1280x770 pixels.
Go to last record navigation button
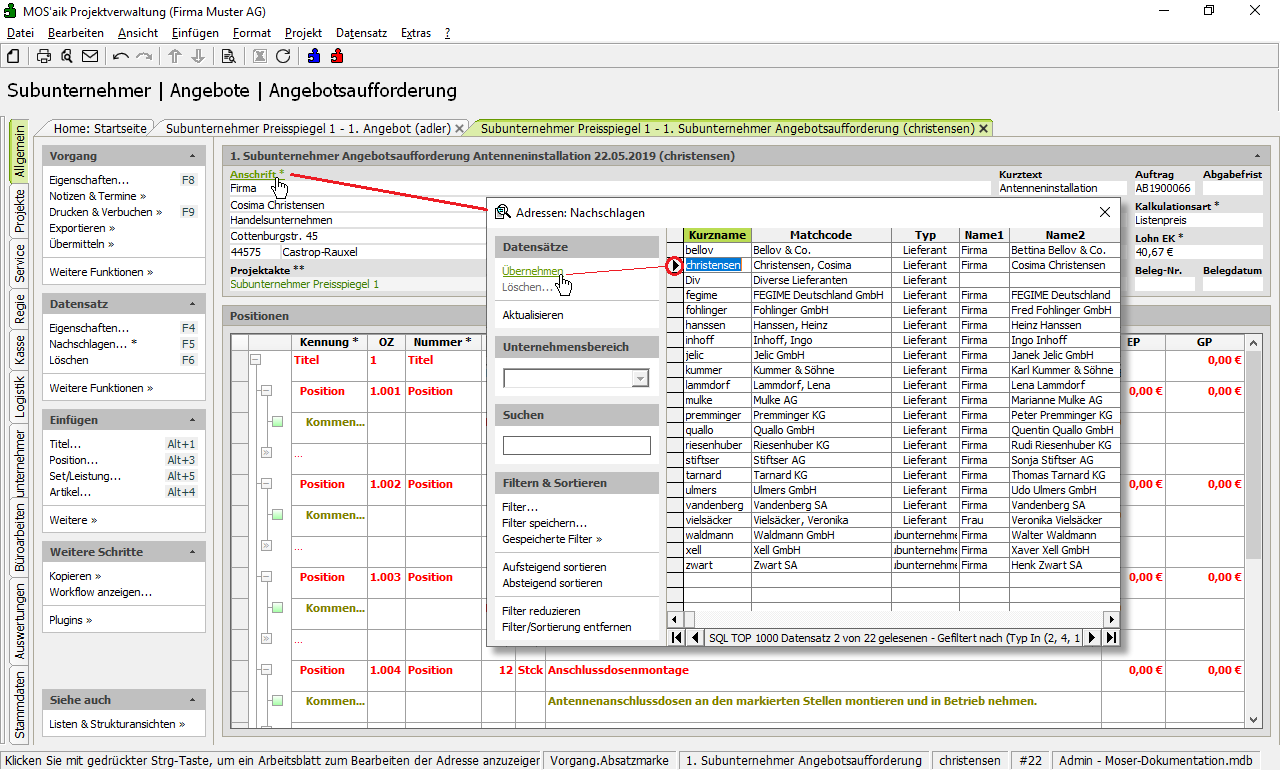click(x=1110, y=637)
